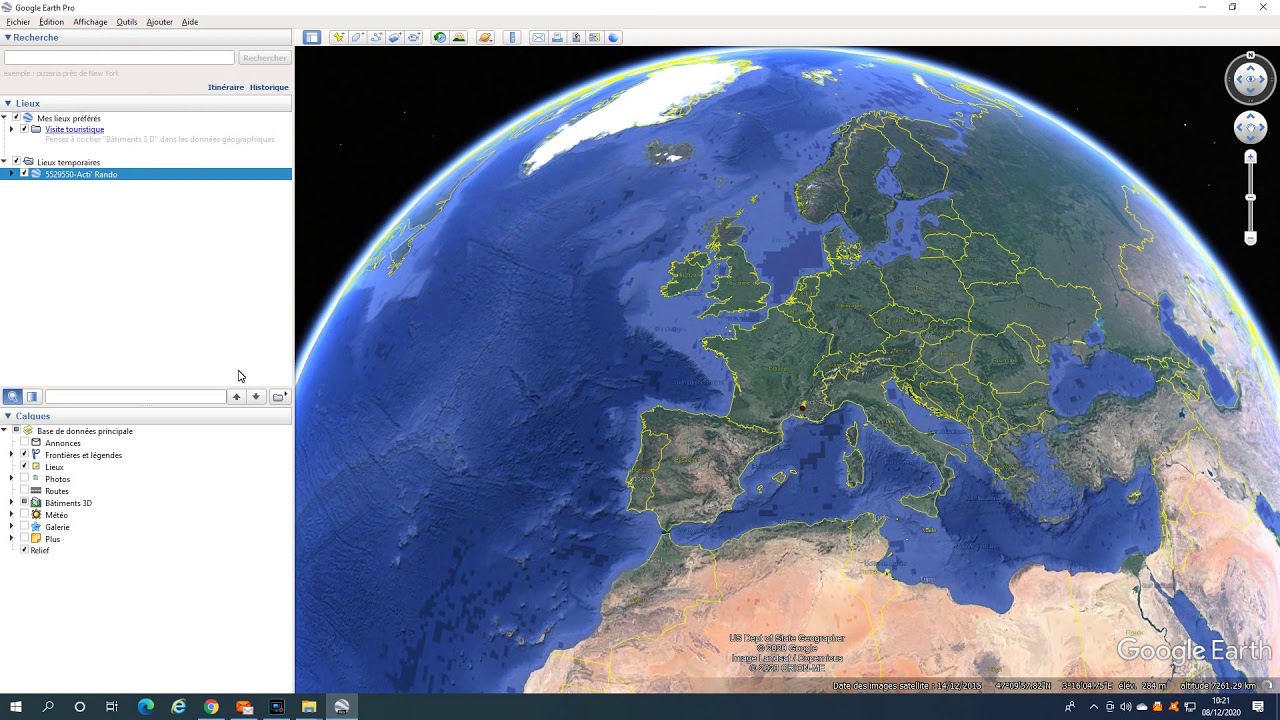Viewport: 1280px width, 720px height.
Task: Open the Fichier menu
Action: pos(18,22)
